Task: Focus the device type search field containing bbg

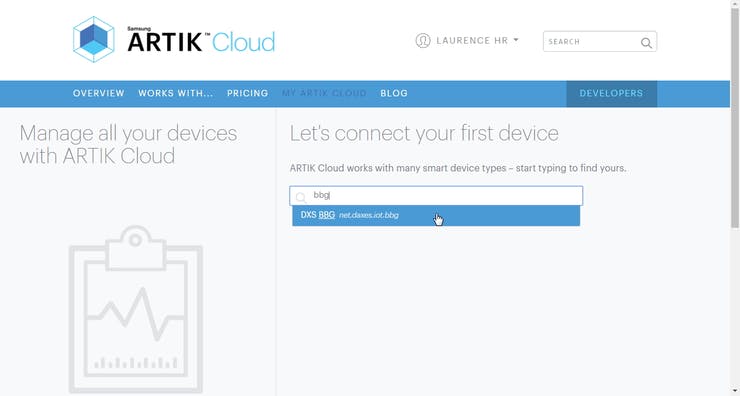Action: (x=436, y=195)
